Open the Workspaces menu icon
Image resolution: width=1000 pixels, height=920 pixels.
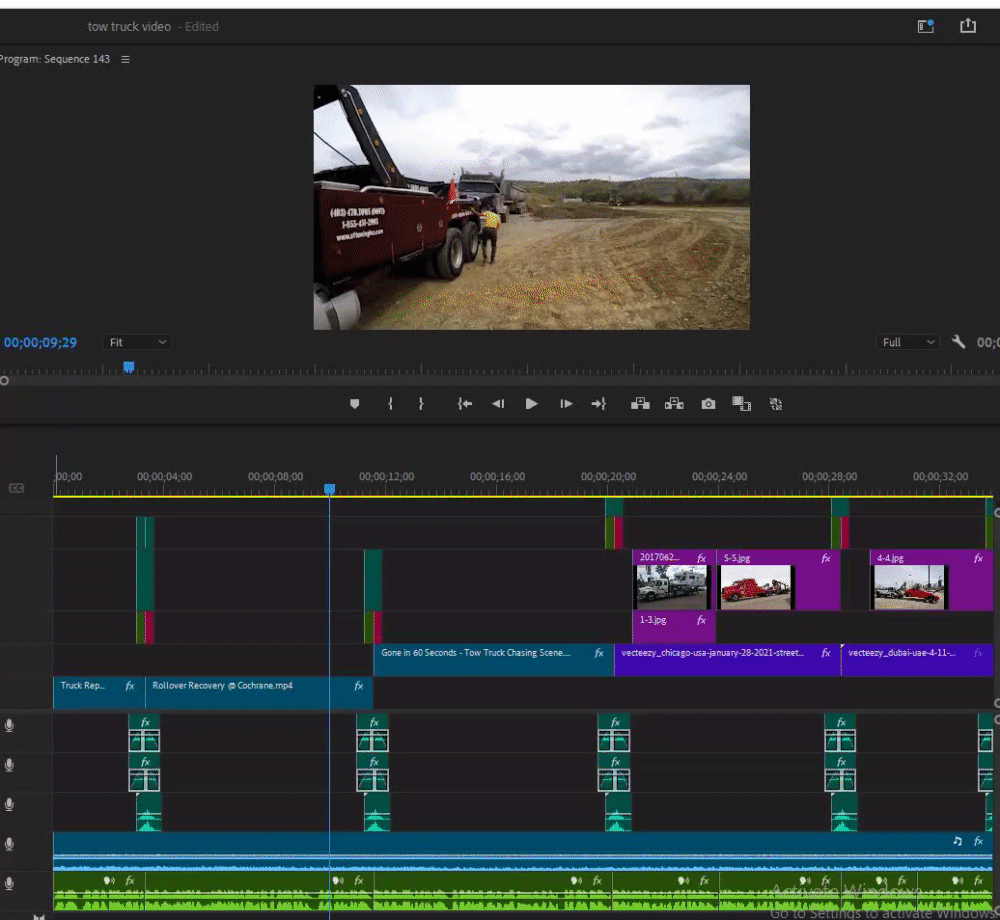point(925,27)
